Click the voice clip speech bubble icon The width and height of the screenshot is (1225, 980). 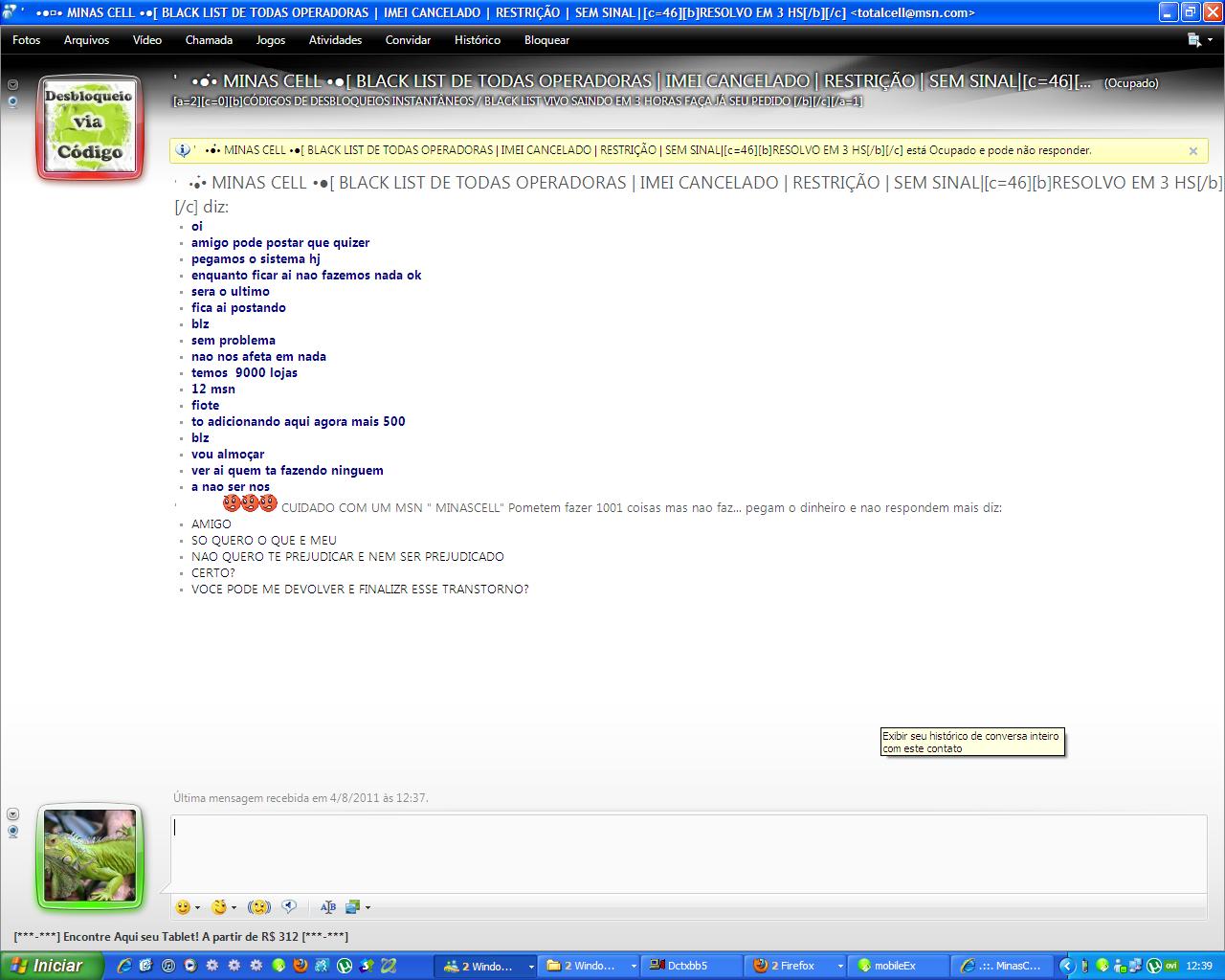[x=290, y=907]
